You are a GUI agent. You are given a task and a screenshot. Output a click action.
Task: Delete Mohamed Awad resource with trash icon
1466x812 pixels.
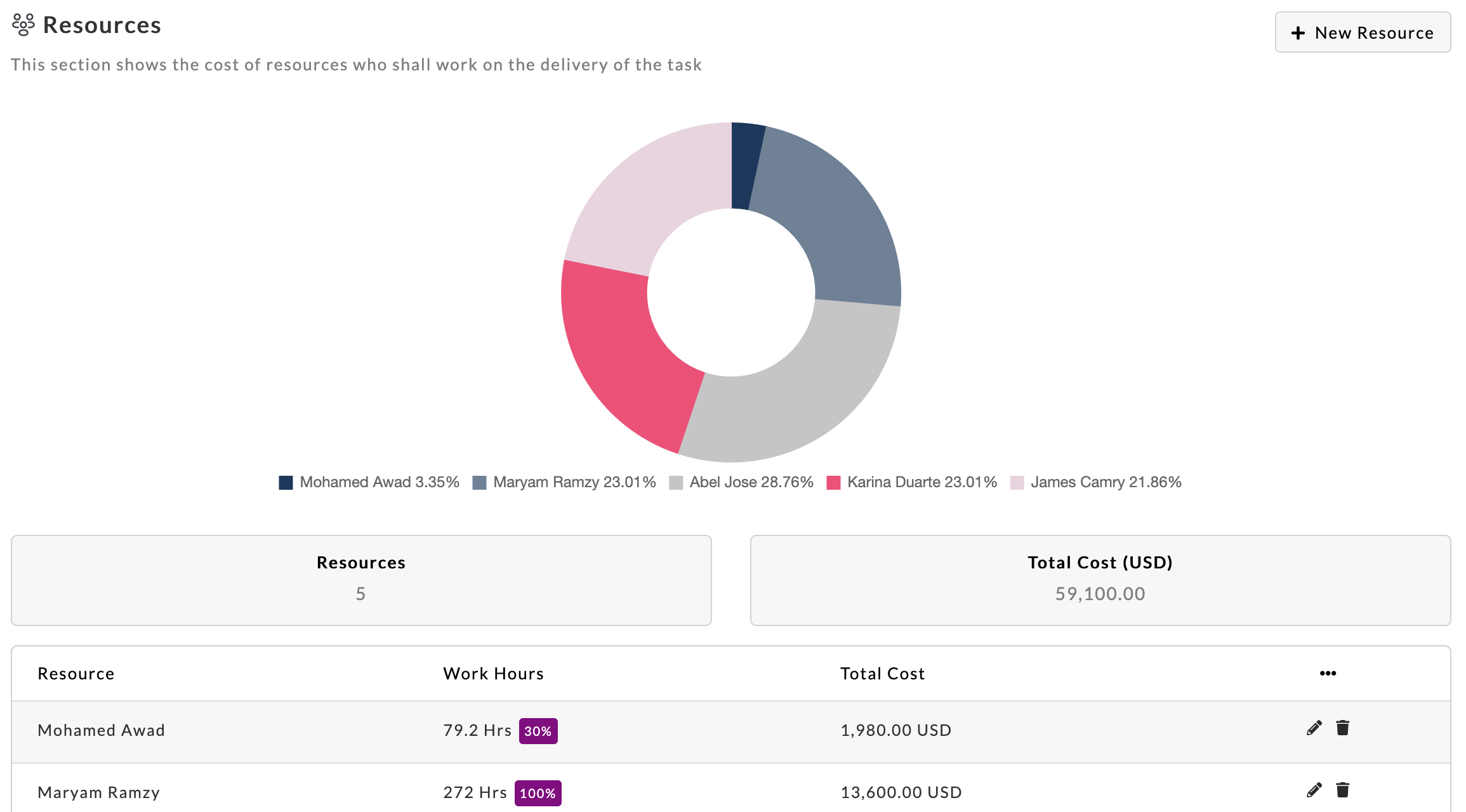[x=1342, y=728]
